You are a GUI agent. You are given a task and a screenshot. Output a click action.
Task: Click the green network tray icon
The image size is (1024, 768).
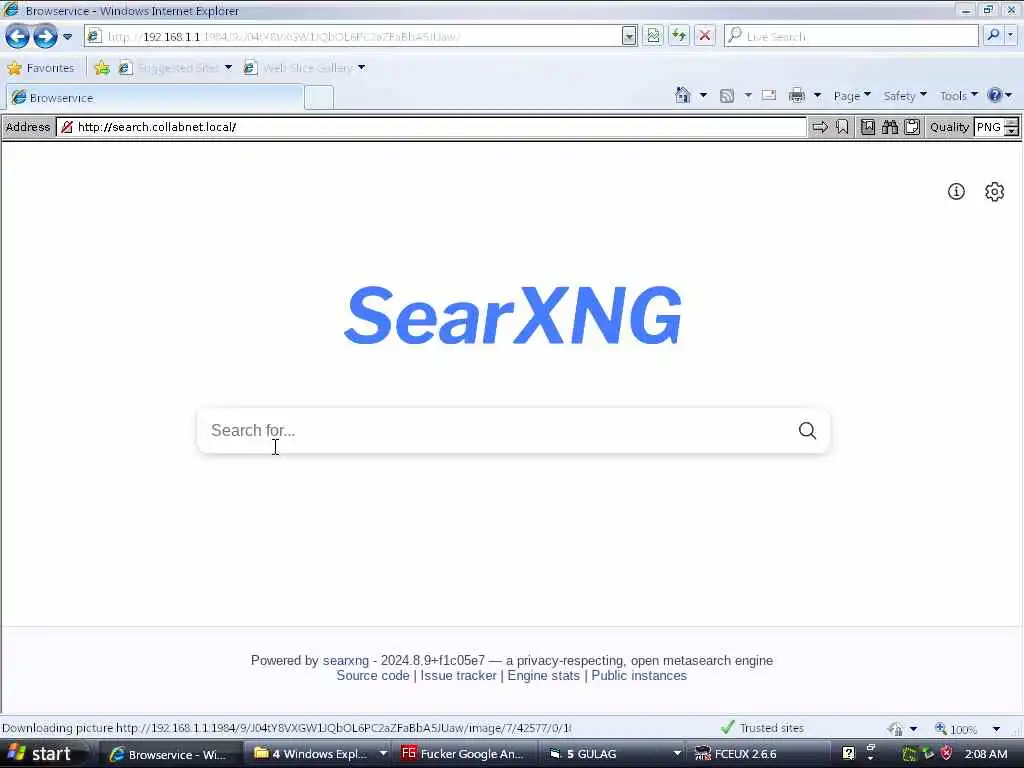927,754
